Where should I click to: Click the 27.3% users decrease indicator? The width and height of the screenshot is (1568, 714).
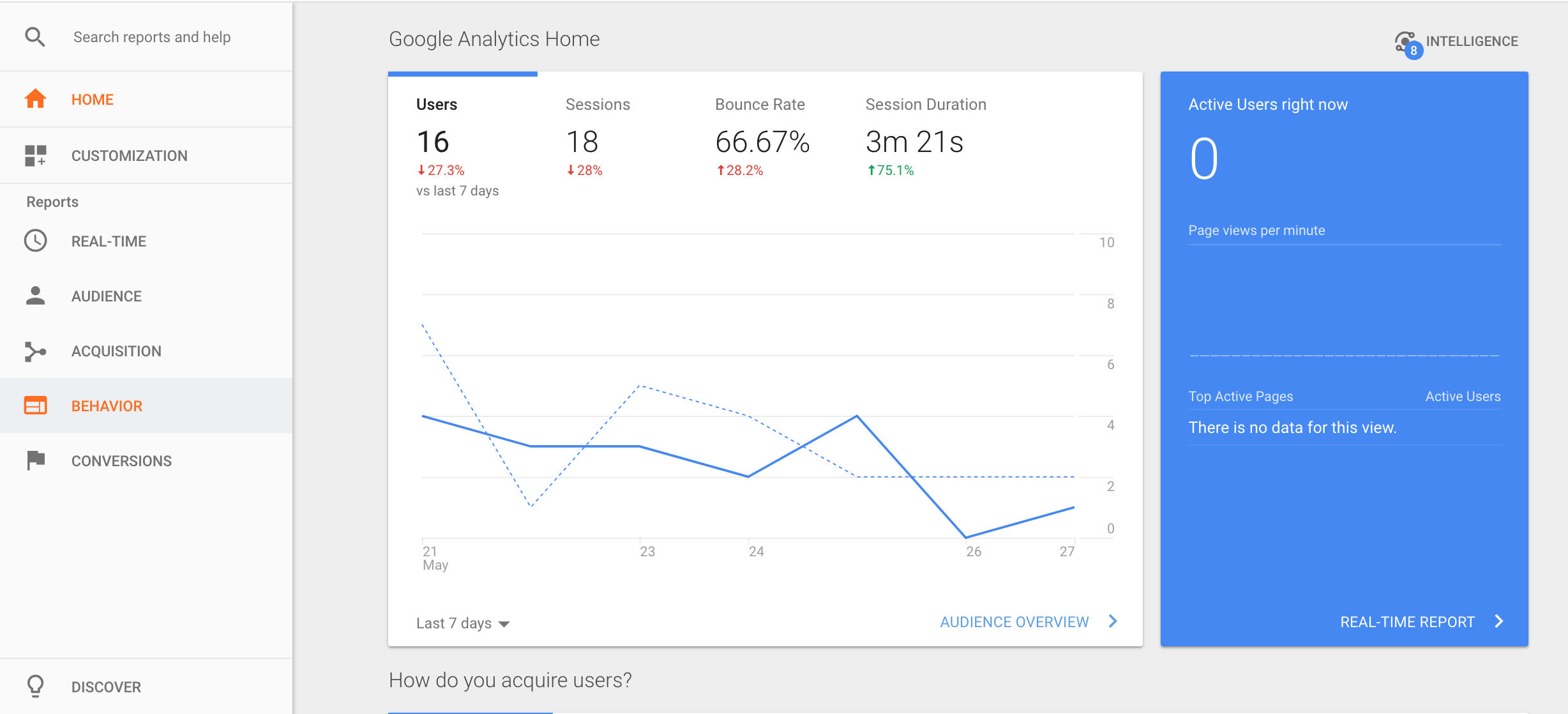[x=441, y=170]
